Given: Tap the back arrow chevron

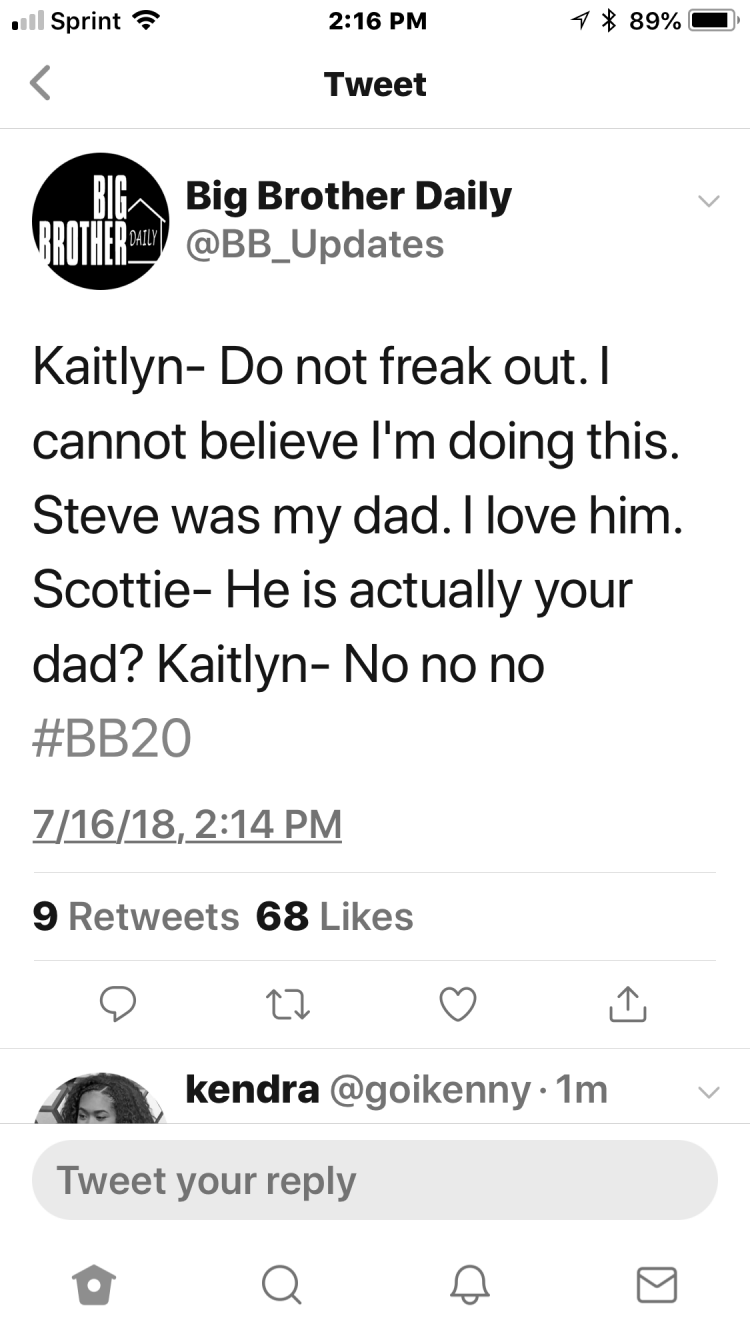Looking at the screenshot, I should click(x=39, y=84).
